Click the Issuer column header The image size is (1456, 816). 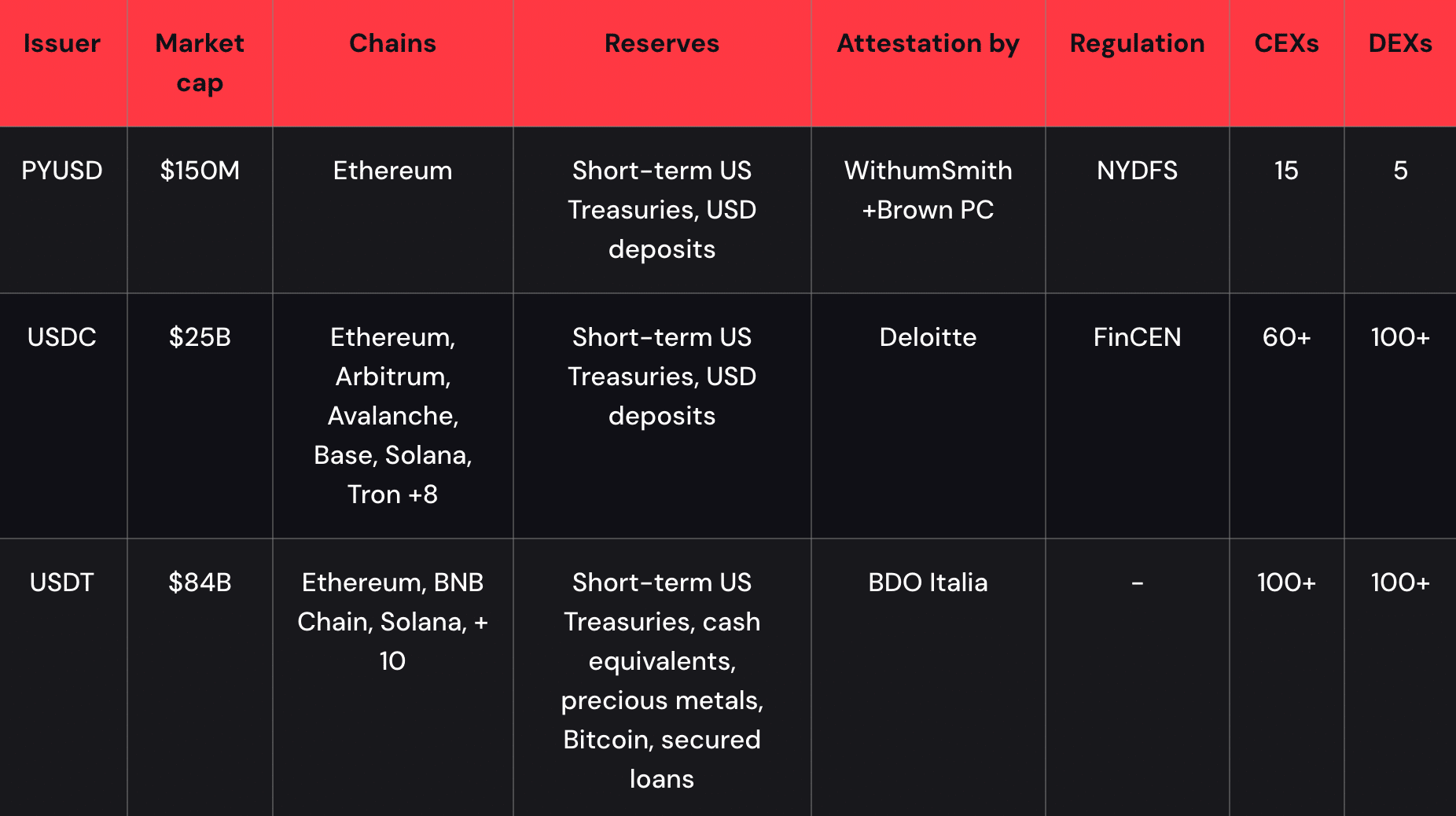(62, 43)
